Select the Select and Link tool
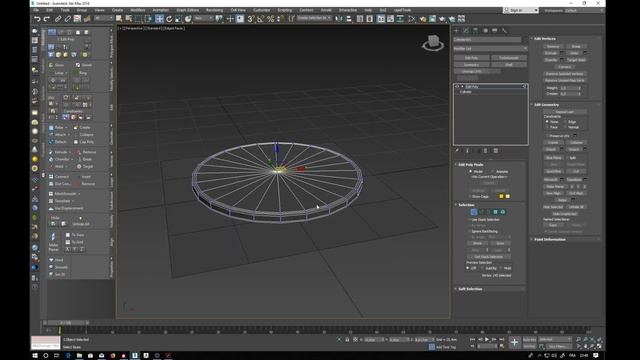Image resolution: width=640 pixels, height=360 pixels. tap(58, 19)
